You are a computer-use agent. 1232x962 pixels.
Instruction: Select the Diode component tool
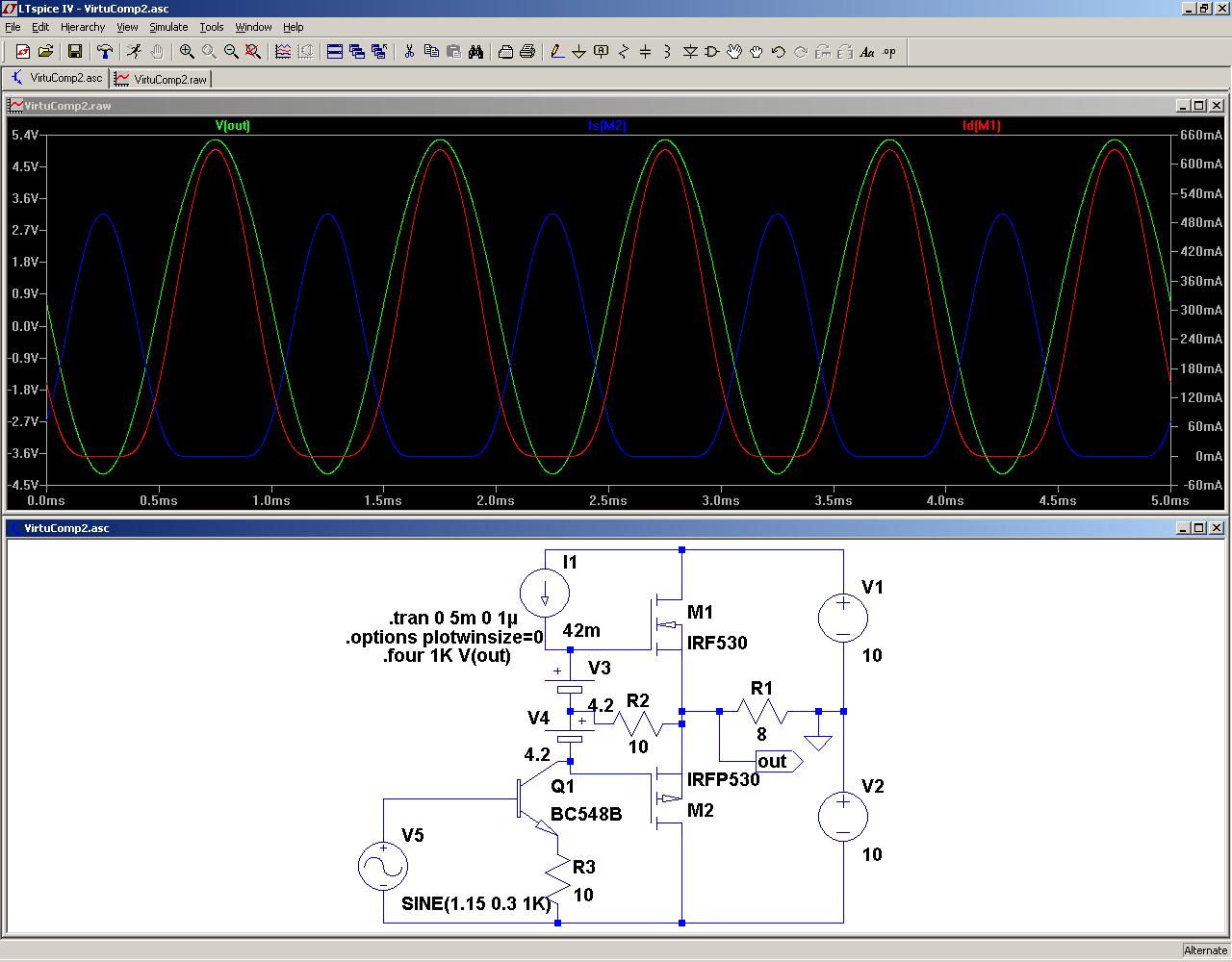[x=690, y=52]
